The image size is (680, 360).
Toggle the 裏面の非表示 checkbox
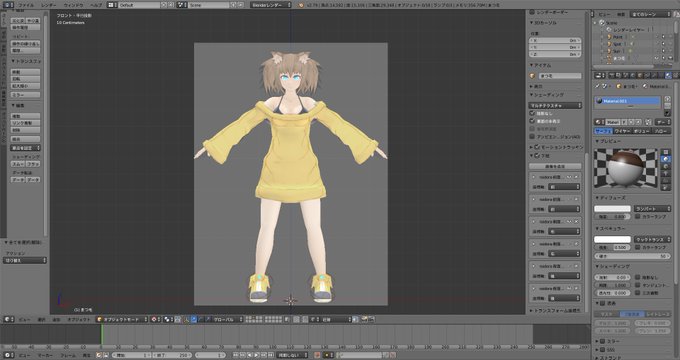click(533, 121)
